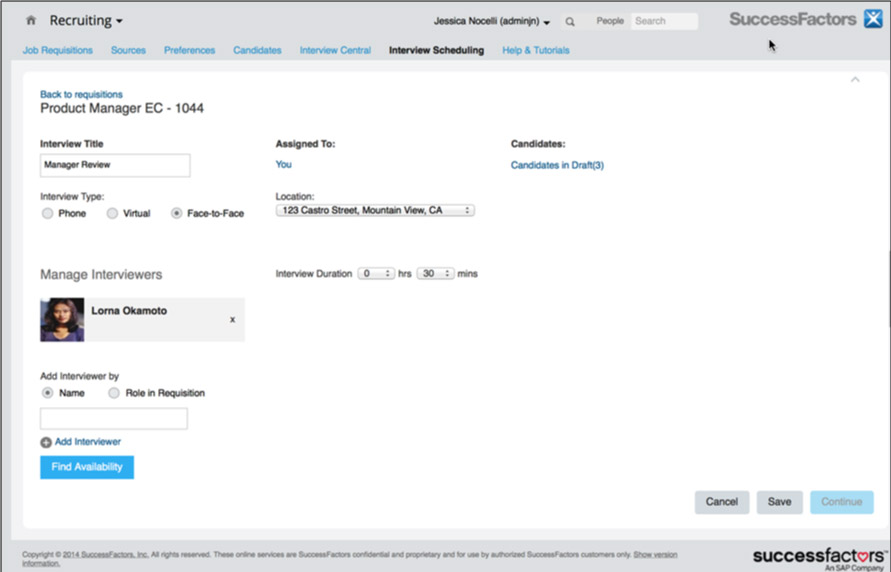Open the Location dropdown
The width and height of the screenshot is (891, 572).
click(375, 211)
